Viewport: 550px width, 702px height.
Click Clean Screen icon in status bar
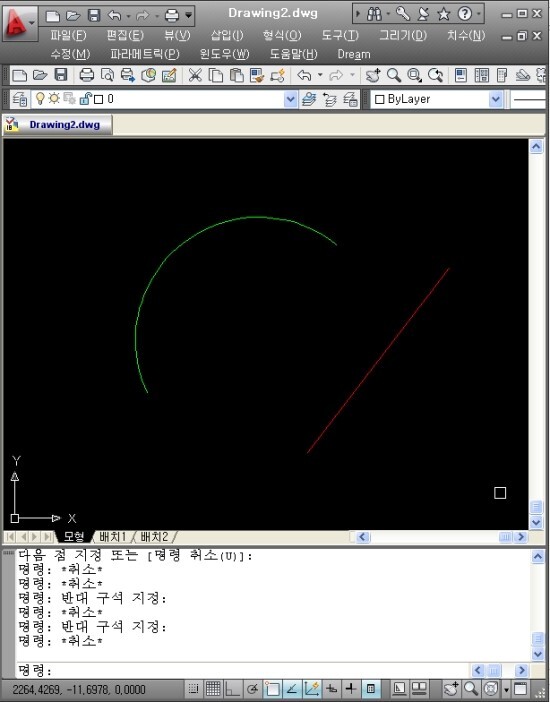521,689
